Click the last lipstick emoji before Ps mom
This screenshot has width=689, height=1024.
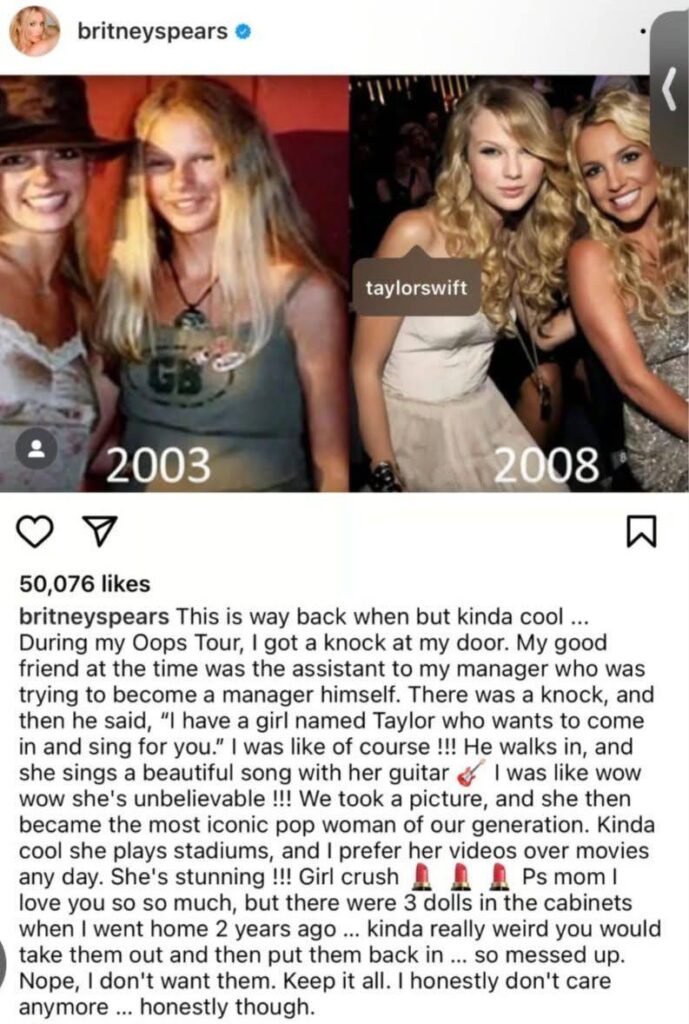pos(500,876)
